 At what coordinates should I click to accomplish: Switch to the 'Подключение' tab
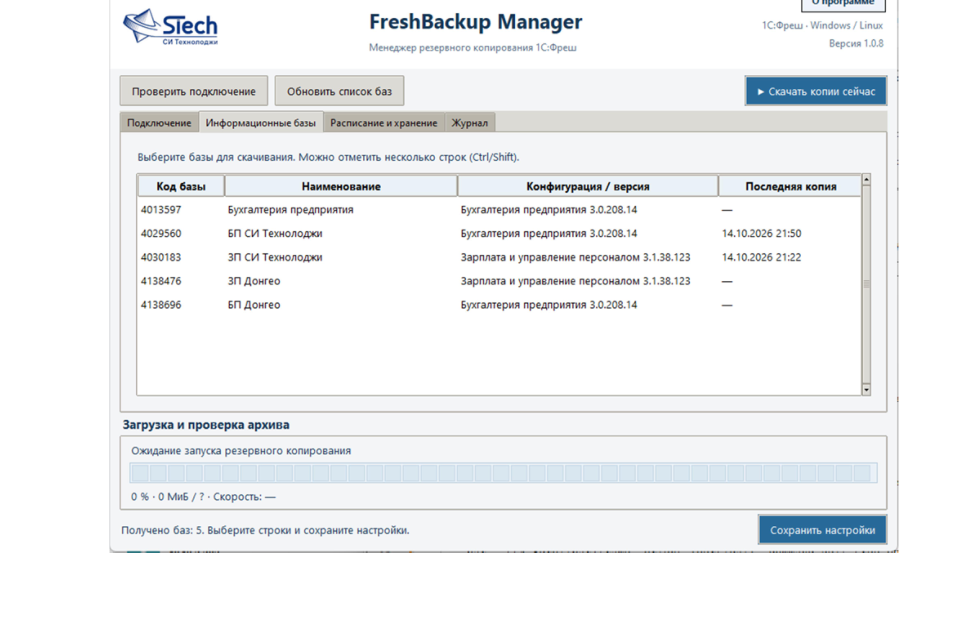tap(159, 123)
